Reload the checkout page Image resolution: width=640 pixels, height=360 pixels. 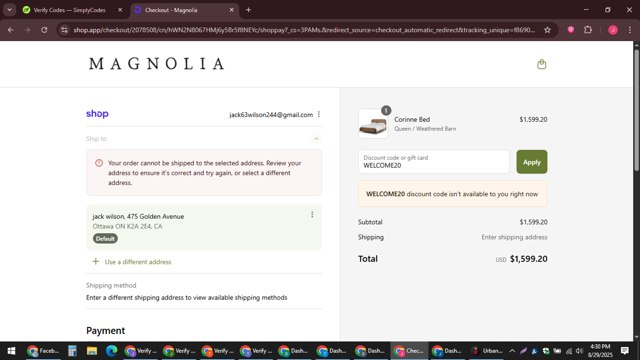click(x=44, y=30)
